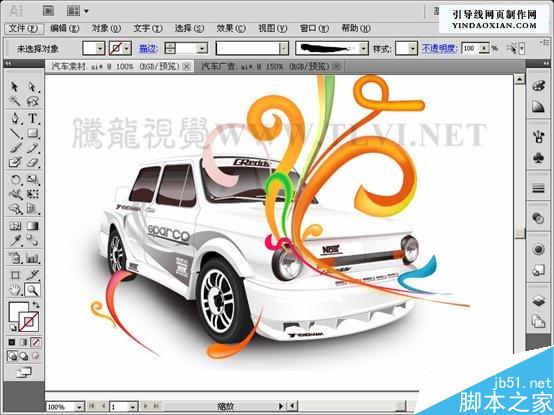Select the Pencil tool
Viewport: 554px width, 415px height.
point(32,148)
